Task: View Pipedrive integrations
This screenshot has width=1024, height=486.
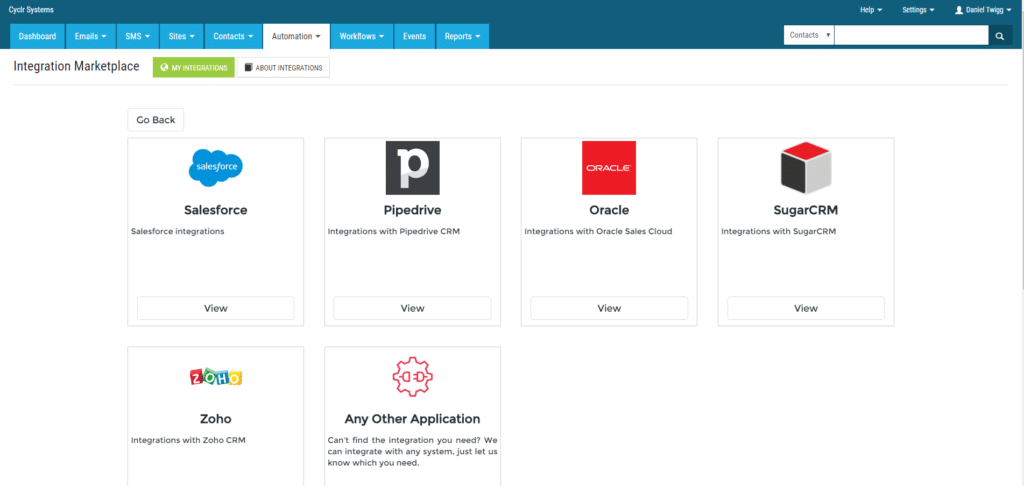Action: 412,308
